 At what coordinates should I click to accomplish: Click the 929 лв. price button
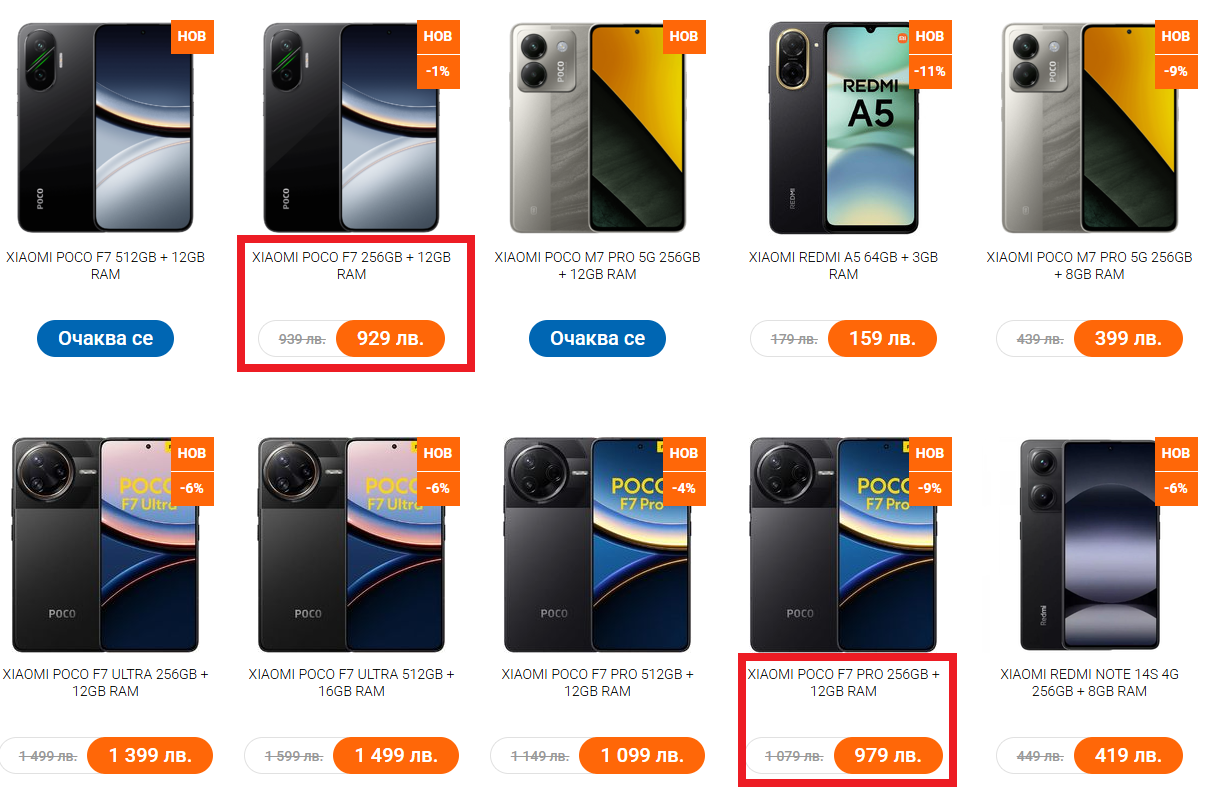point(390,338)
